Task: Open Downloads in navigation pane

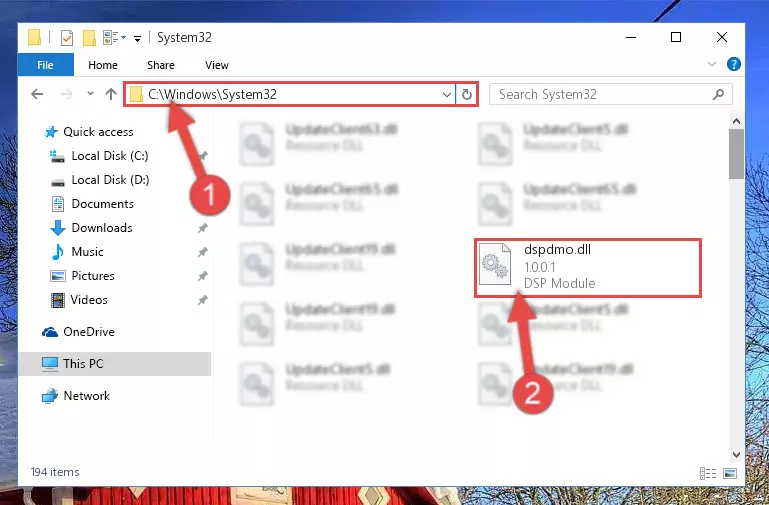Action: (102, 227)
